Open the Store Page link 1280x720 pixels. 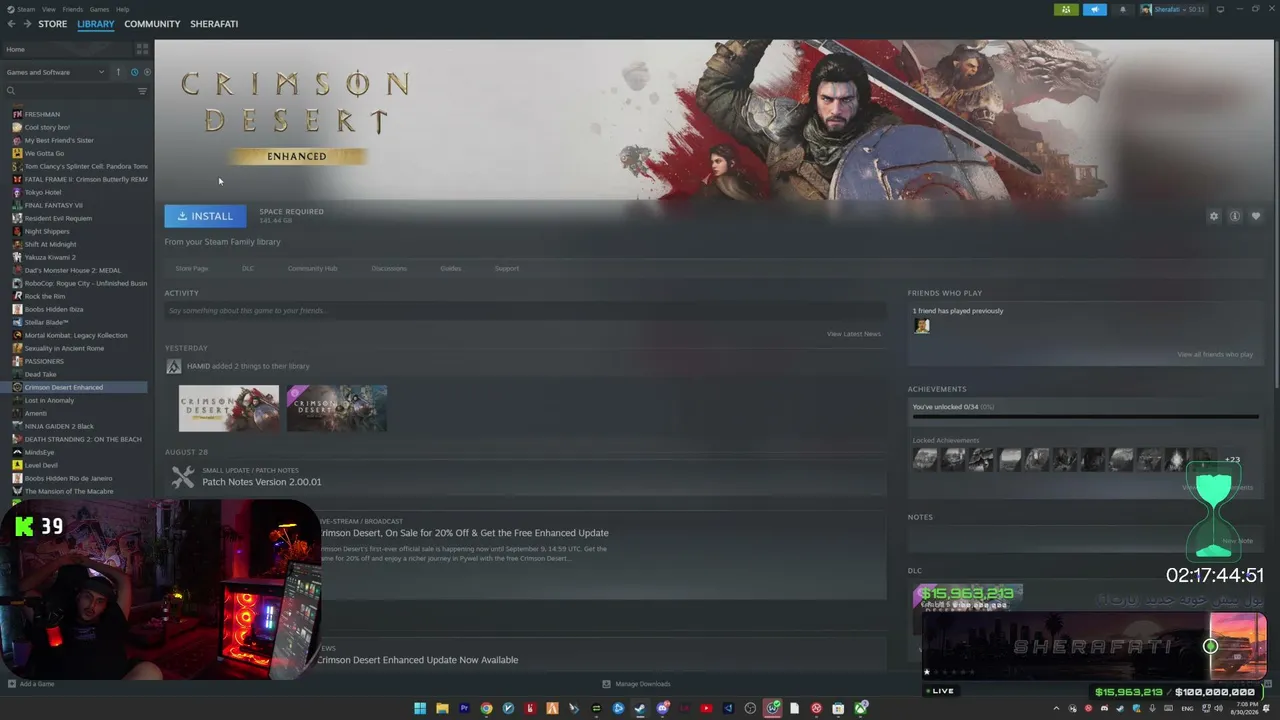(x=192, y=268)
